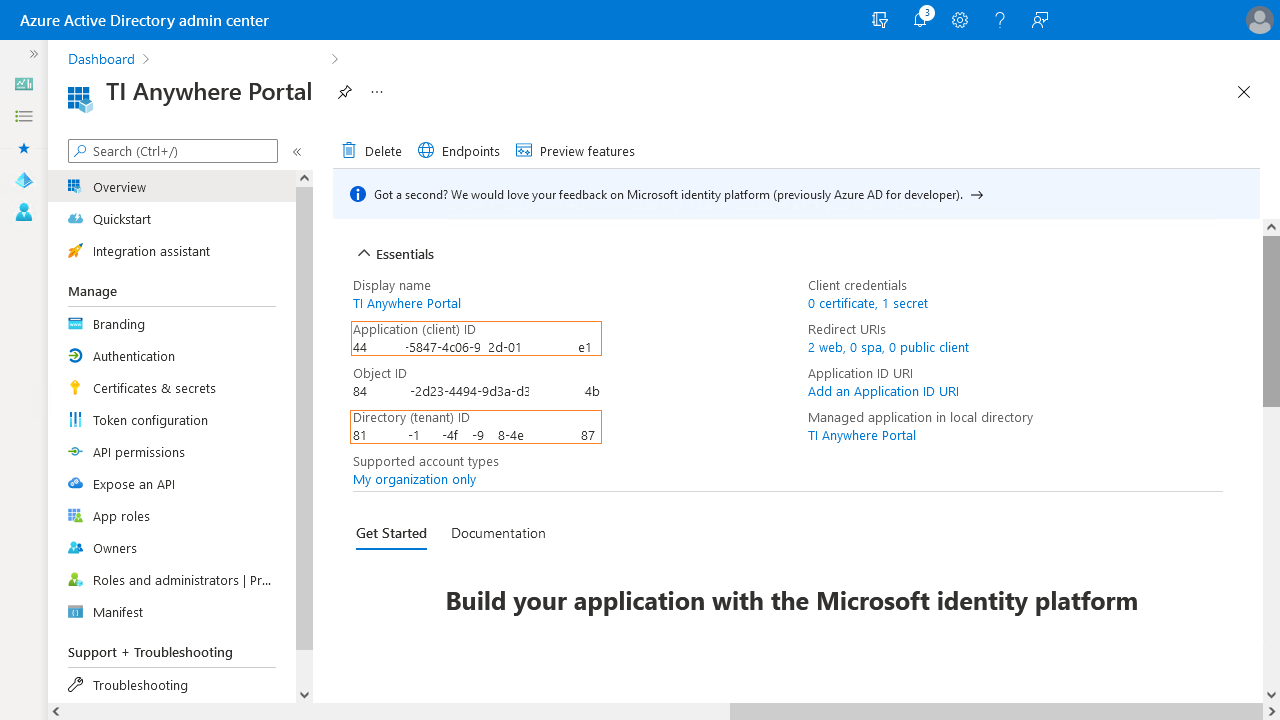Delete the app registration
This screenshot has height=720, width=1280.
(x=372, y=151)
